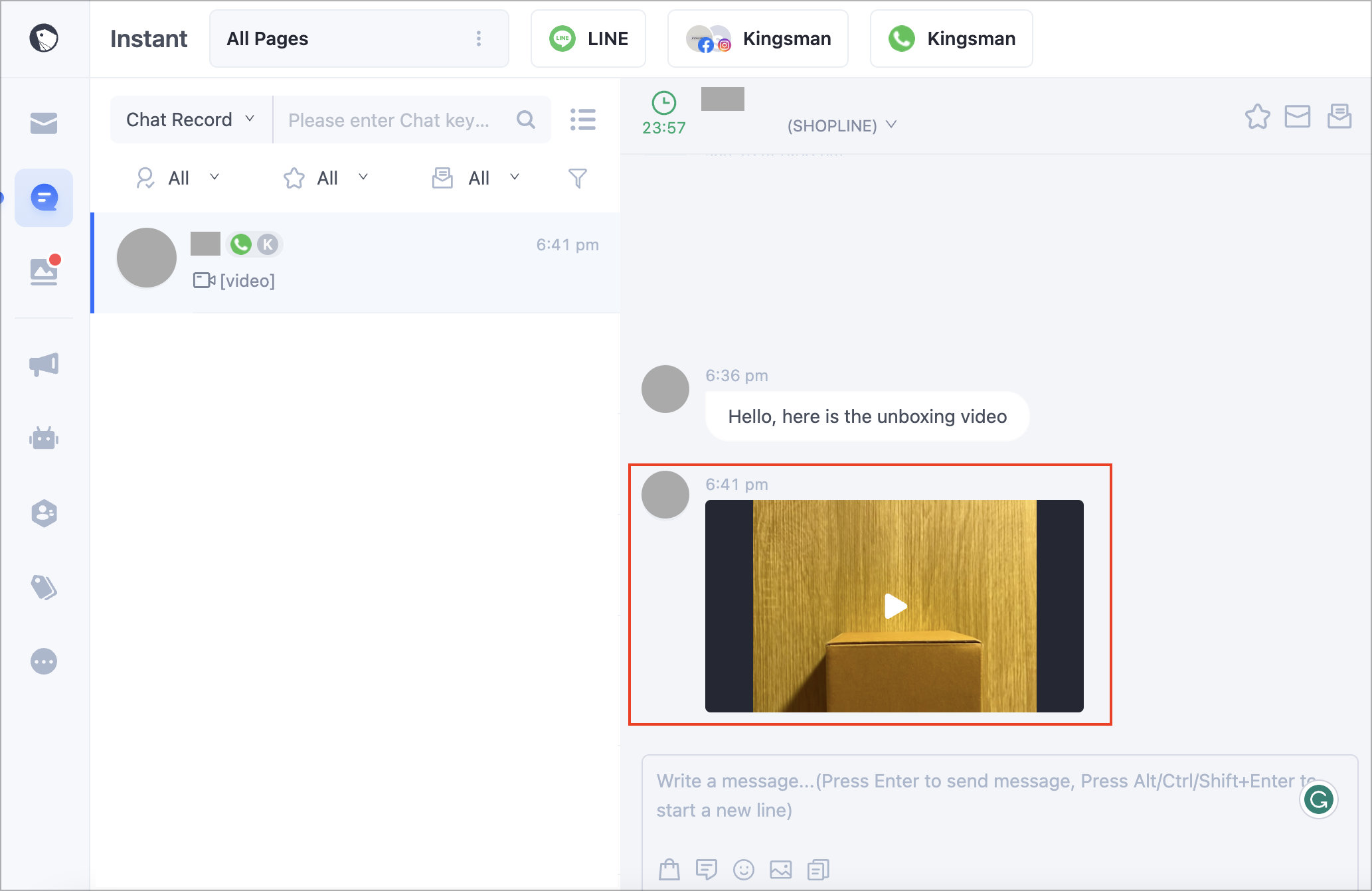The width and height of the screenshot is (1372, 891).
Task: Expand the inbox All filter dropdown
Action: (476, 178)
